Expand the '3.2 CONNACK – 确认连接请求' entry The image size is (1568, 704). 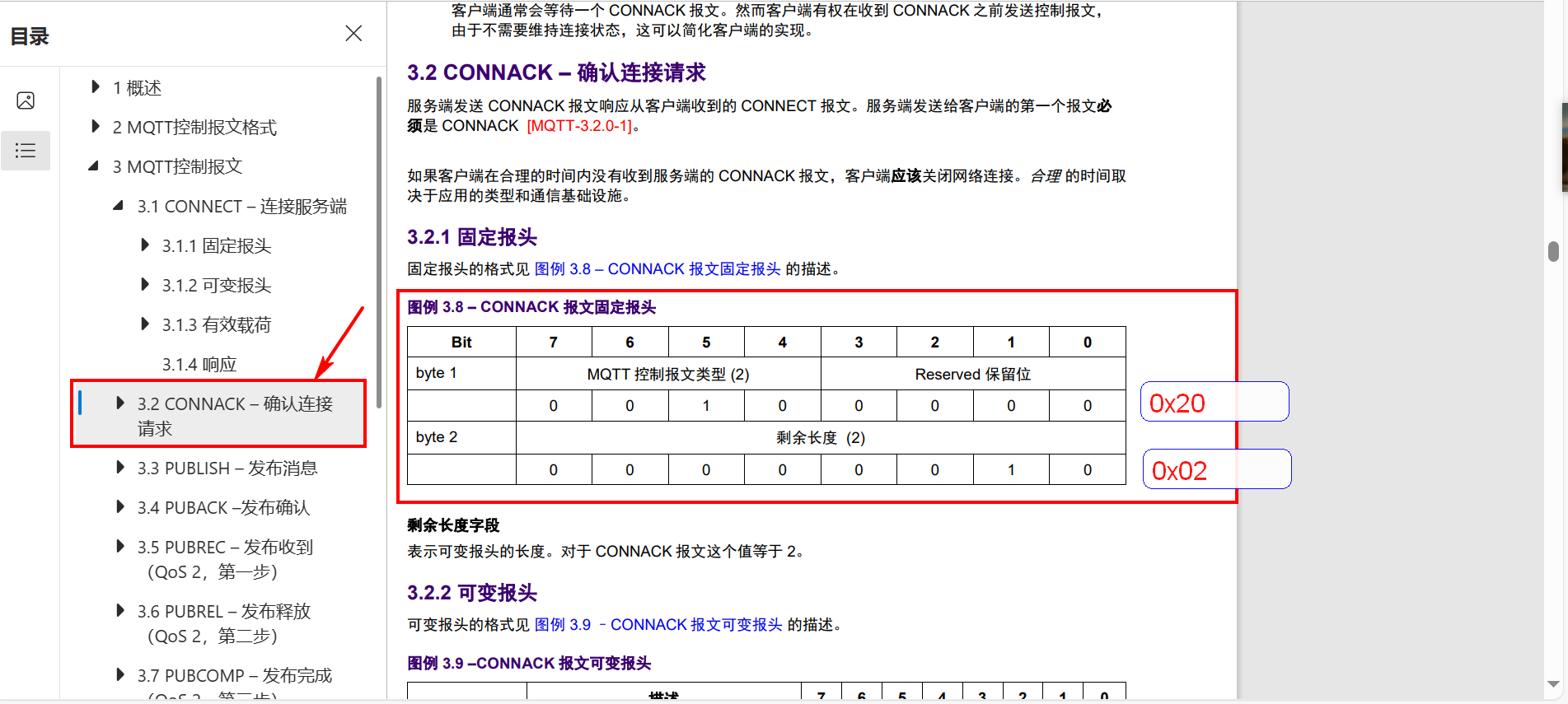120,403
